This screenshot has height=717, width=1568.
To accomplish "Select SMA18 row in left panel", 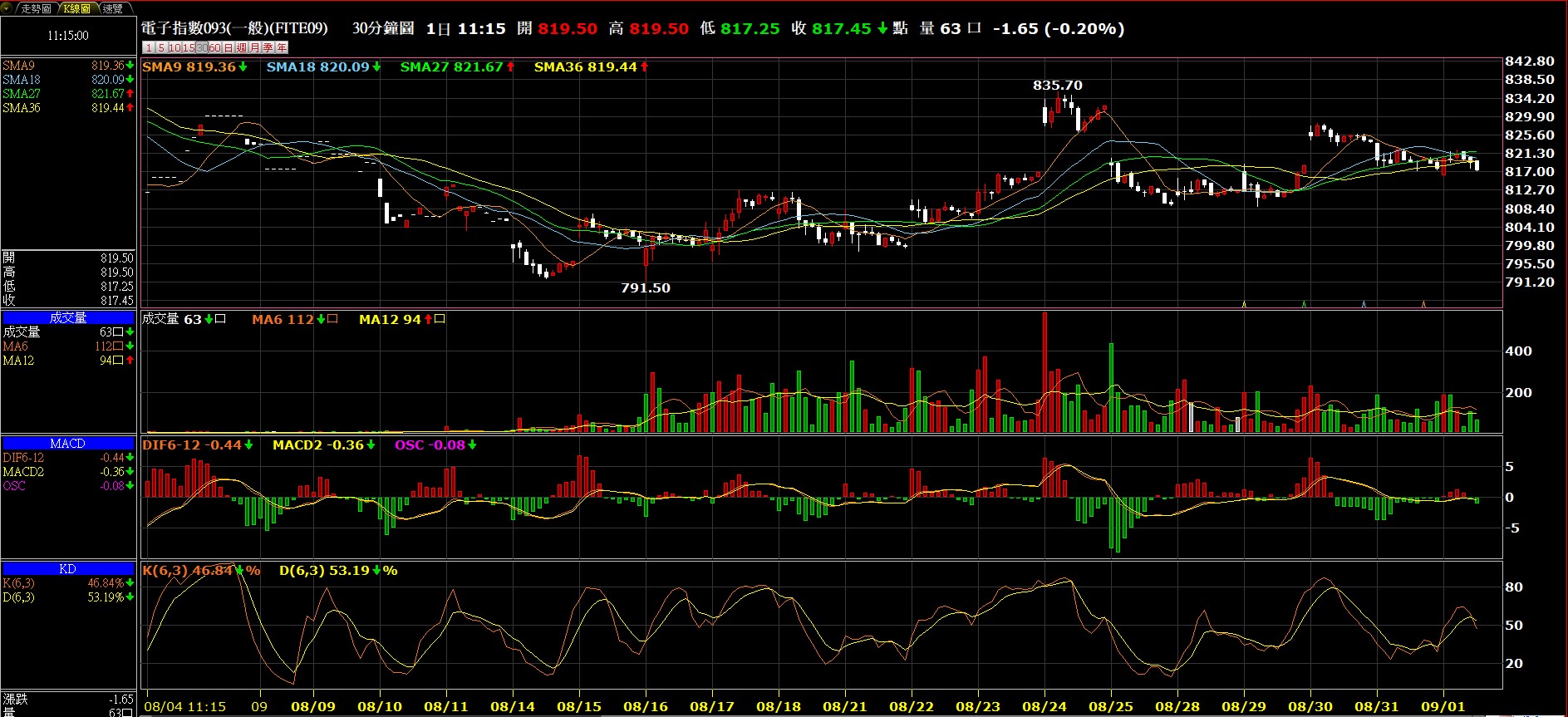I will click(x=68, y=80).
